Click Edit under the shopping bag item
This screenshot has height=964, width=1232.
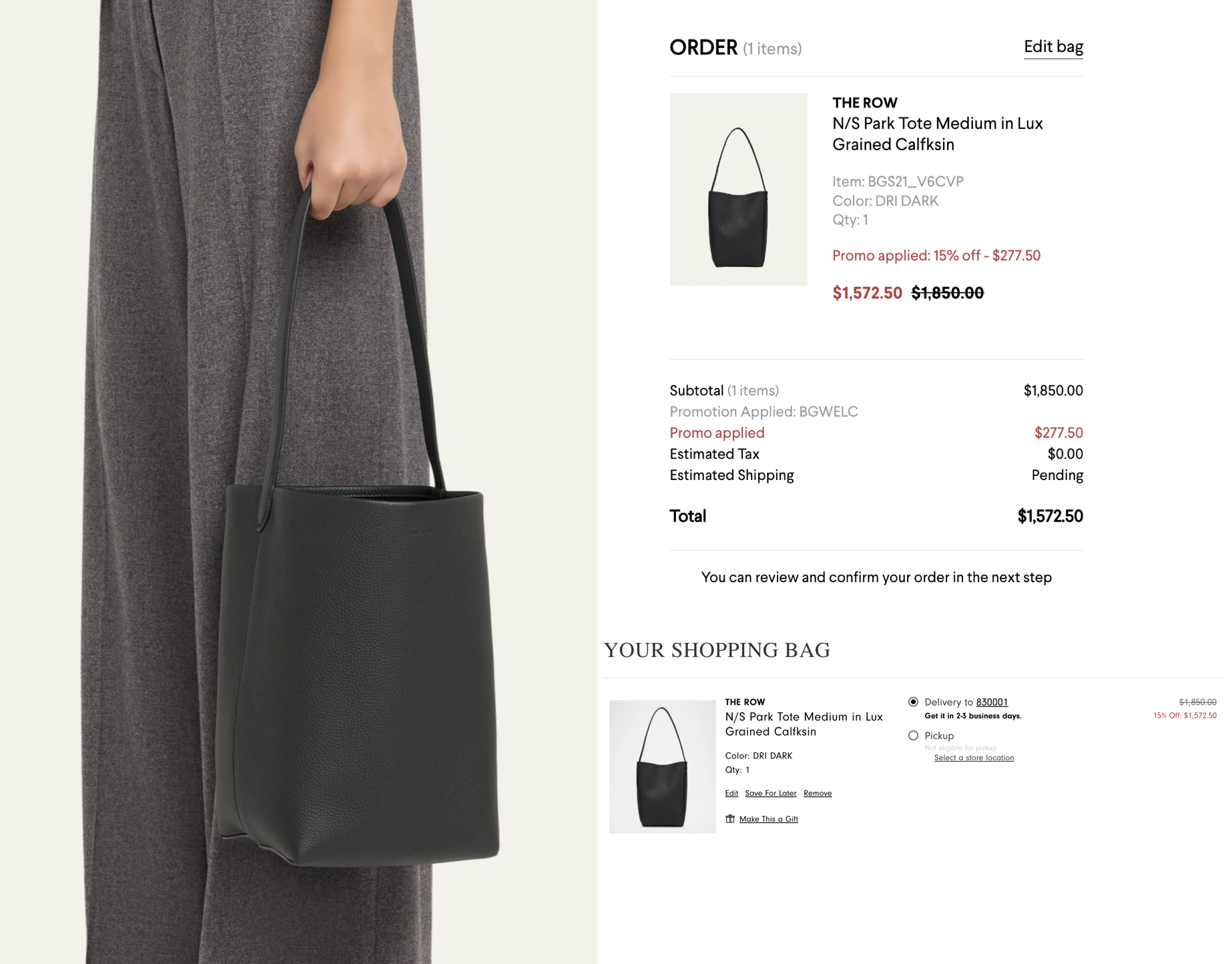coord(731,793)
